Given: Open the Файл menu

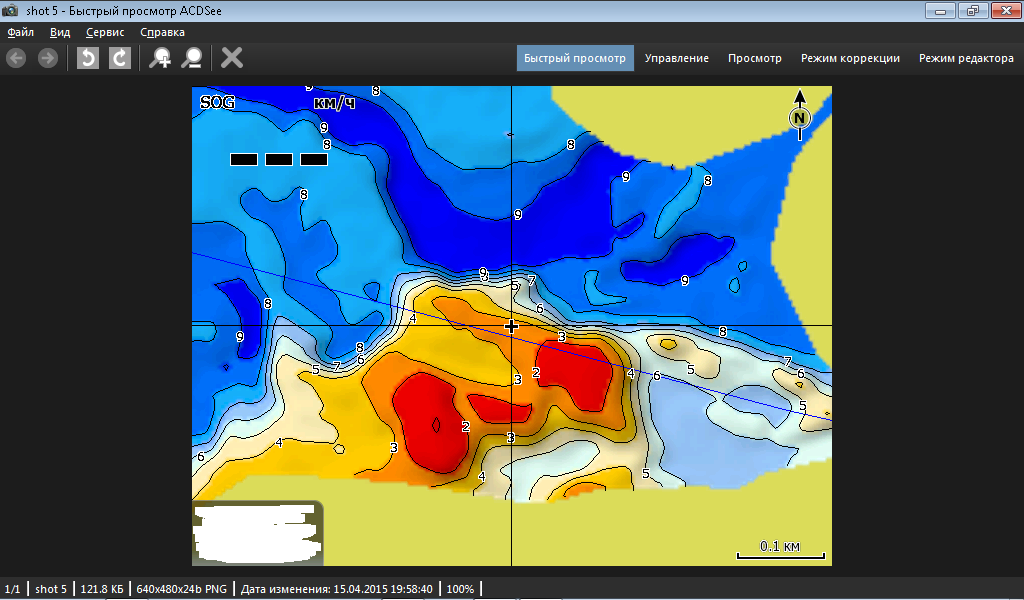Looking at the screenshot, I should [21, 32].
